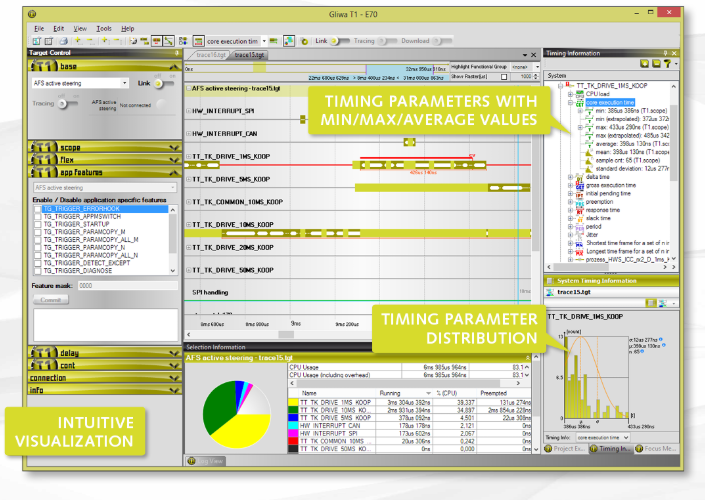Click the red-green bars icon in the toolbar
This screenshot has height=500, width=705.
point(156,41)
